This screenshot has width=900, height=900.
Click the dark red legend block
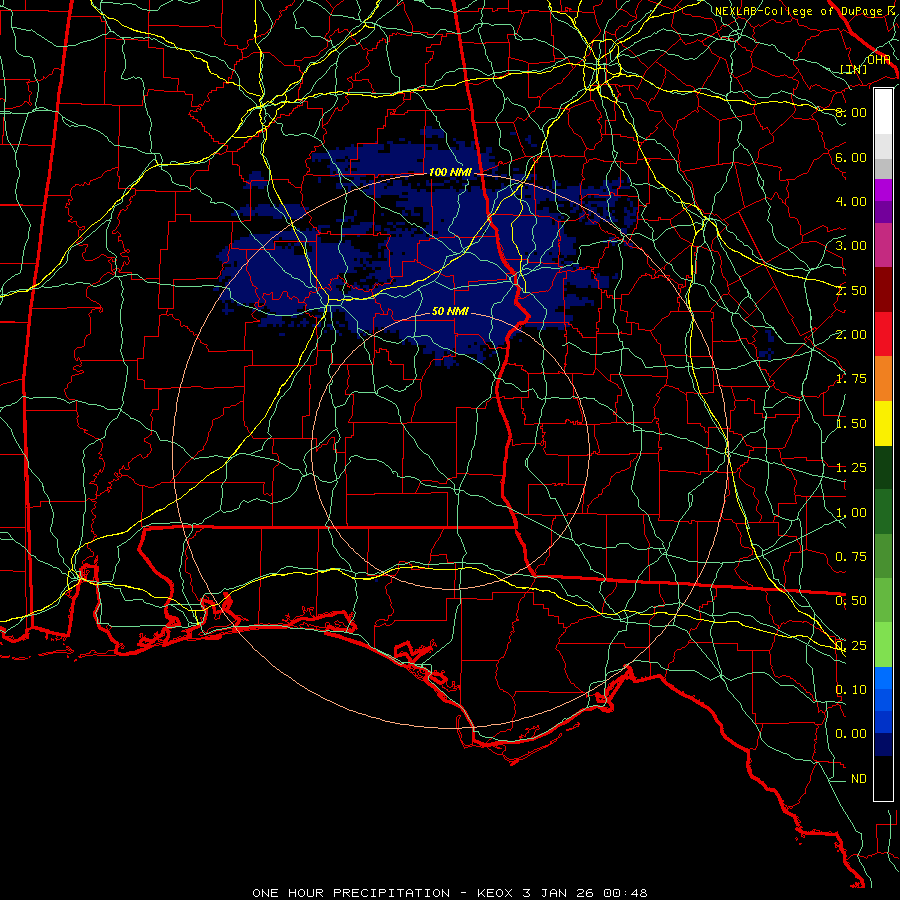pyautogui.click(x=883, y=290)
